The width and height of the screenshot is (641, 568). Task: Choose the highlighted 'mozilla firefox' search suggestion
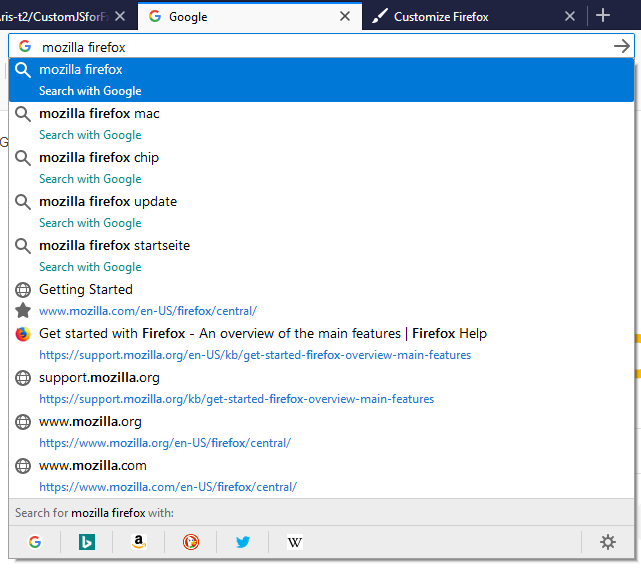pos(321,80)
